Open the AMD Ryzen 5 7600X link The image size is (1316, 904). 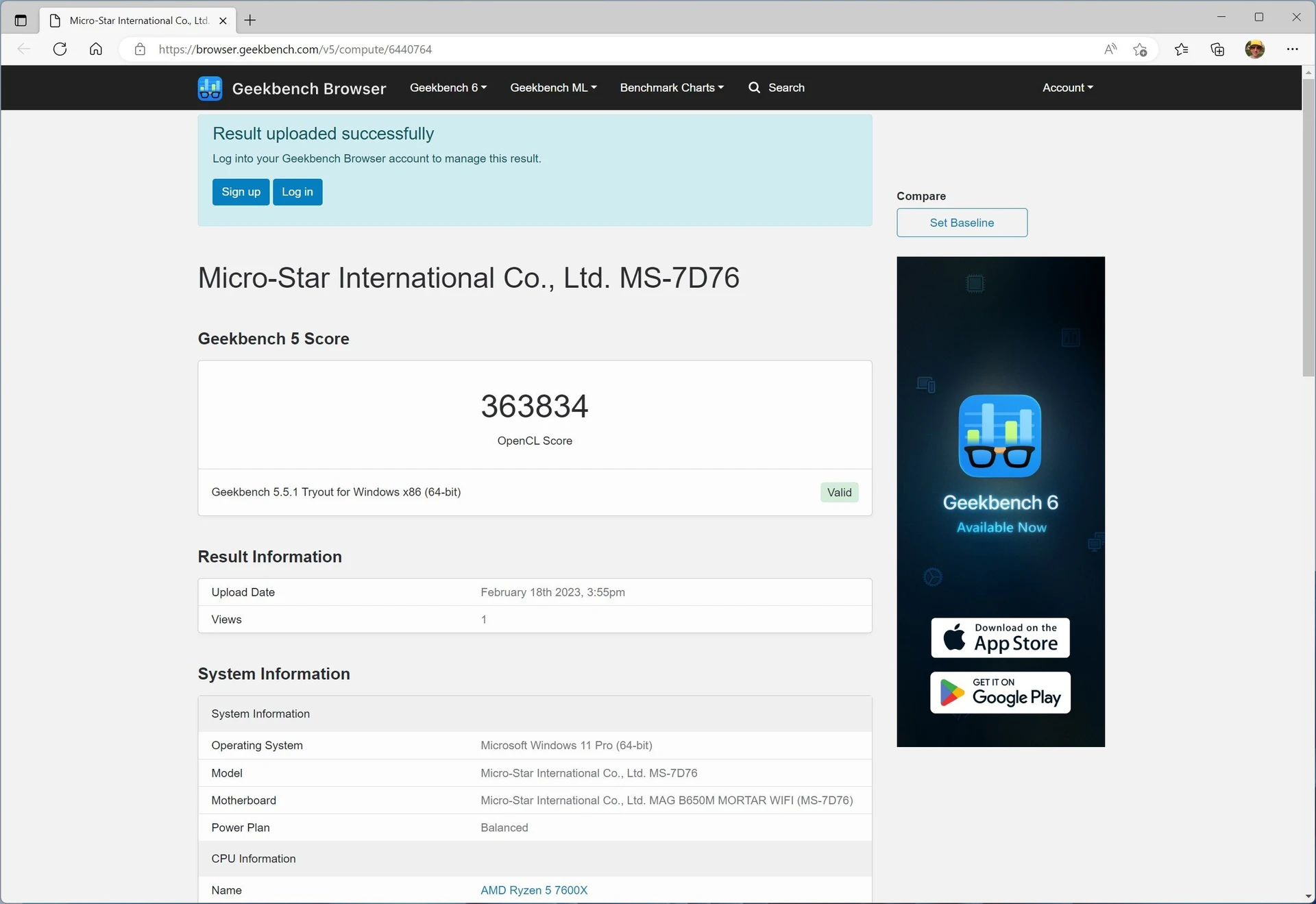click(534, 890)
